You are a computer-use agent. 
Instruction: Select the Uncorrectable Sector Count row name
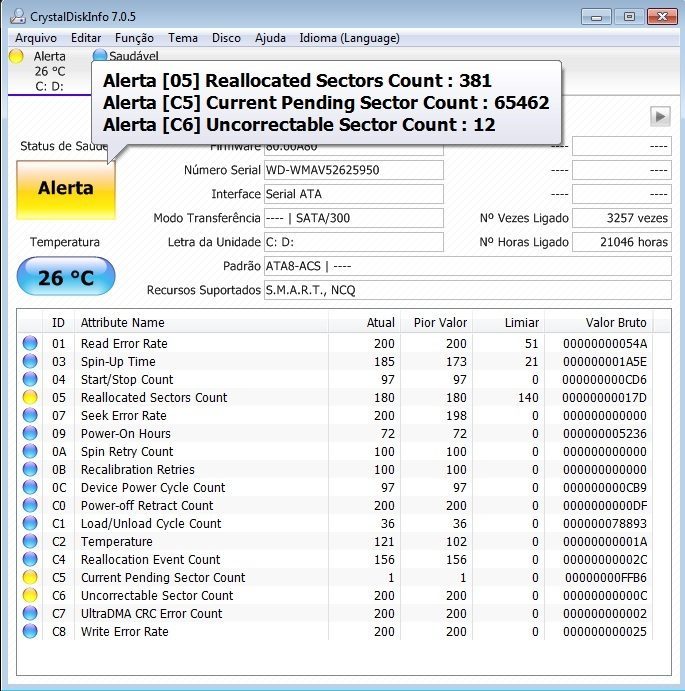click(x=157, y=595)
